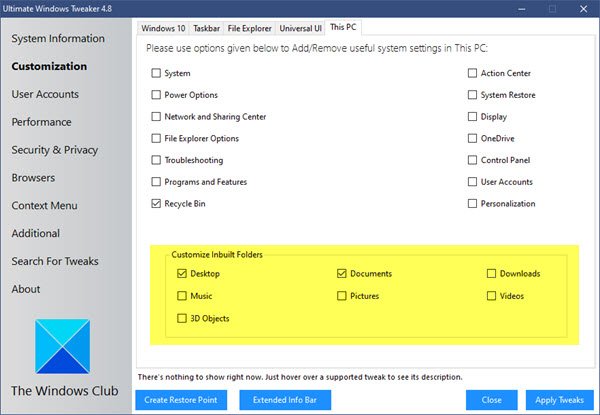This screenshot has height=415, width=600.
Task: Open the Taskbar tab
Action: 206,28
